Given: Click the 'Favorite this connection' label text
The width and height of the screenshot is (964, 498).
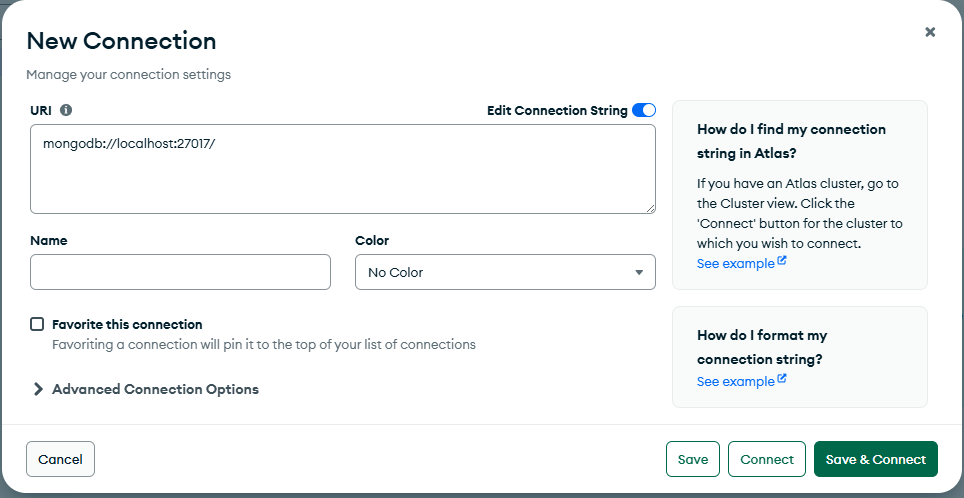Looking at the screenshot, I should click(x=127, y=325).
